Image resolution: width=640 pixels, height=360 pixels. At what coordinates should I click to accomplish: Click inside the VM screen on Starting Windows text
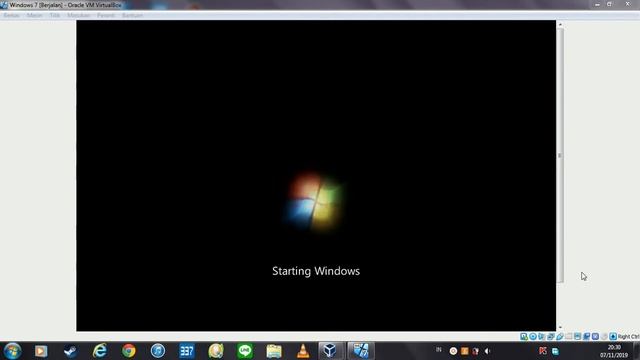click(x=316, y=271)
